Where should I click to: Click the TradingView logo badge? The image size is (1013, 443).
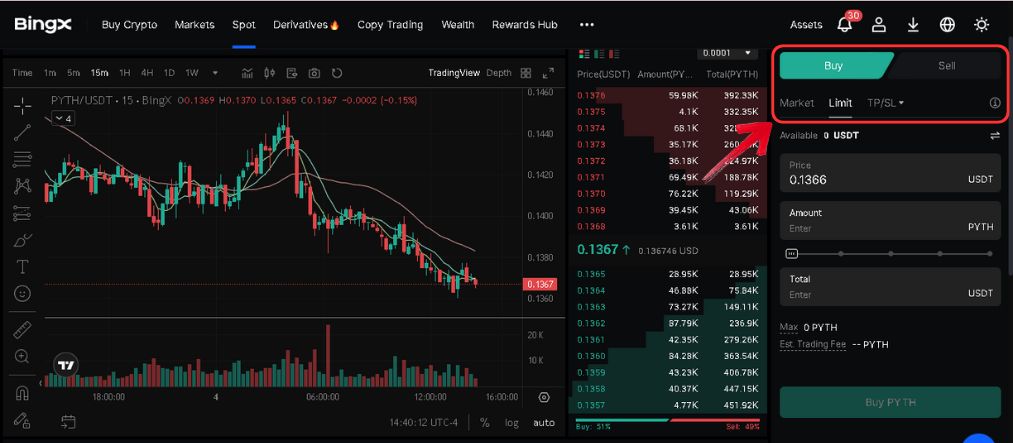[66, 365]
